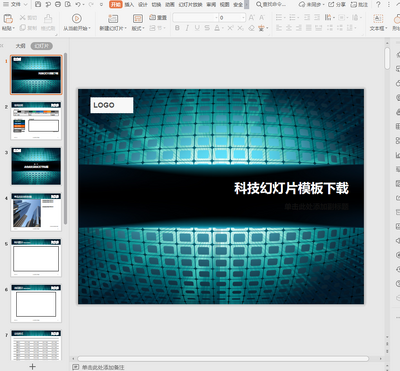Click the increase indent icon
400x371 pixels.
coord(317,17)
